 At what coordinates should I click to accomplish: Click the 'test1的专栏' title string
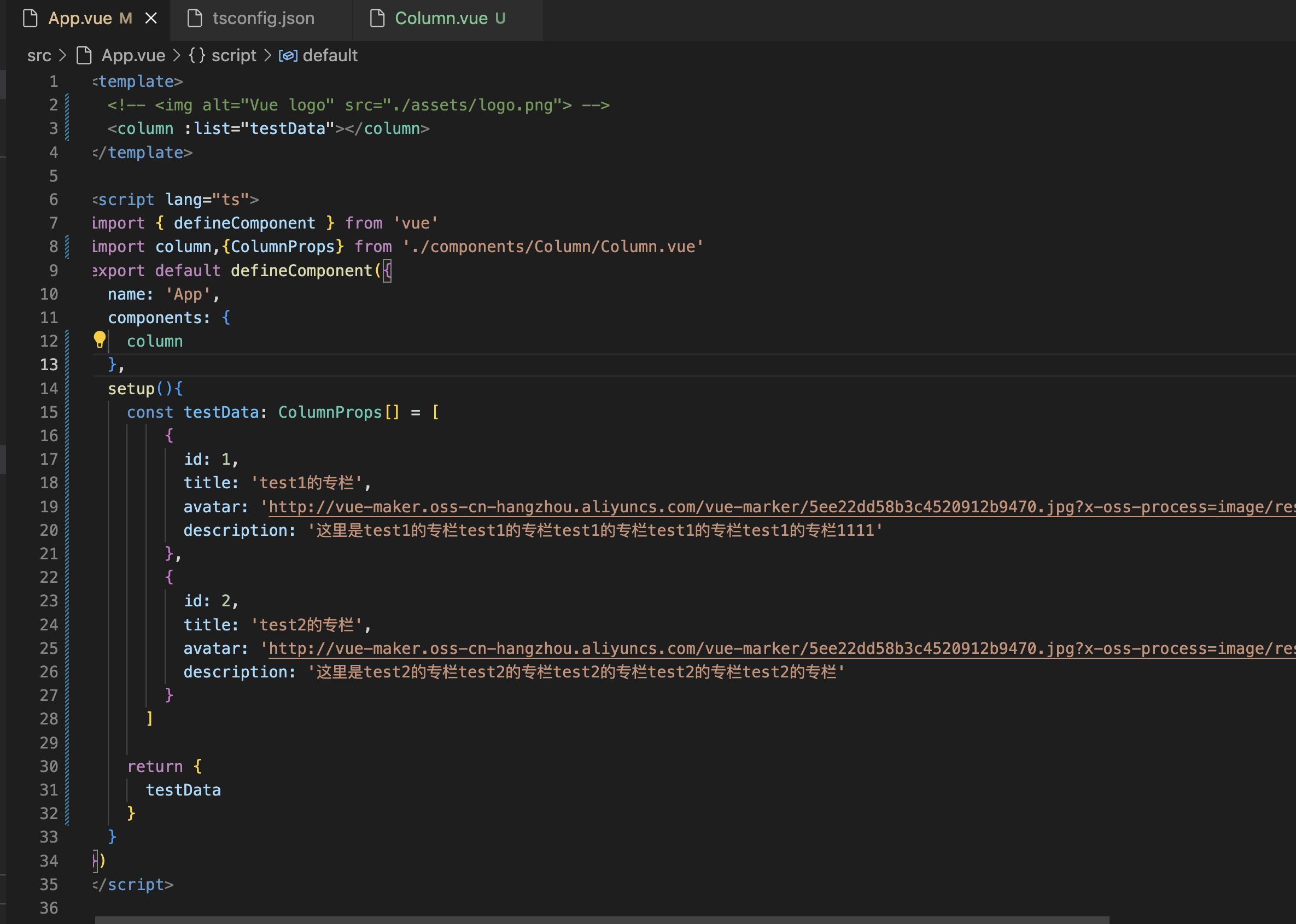(x=307, y=483)
